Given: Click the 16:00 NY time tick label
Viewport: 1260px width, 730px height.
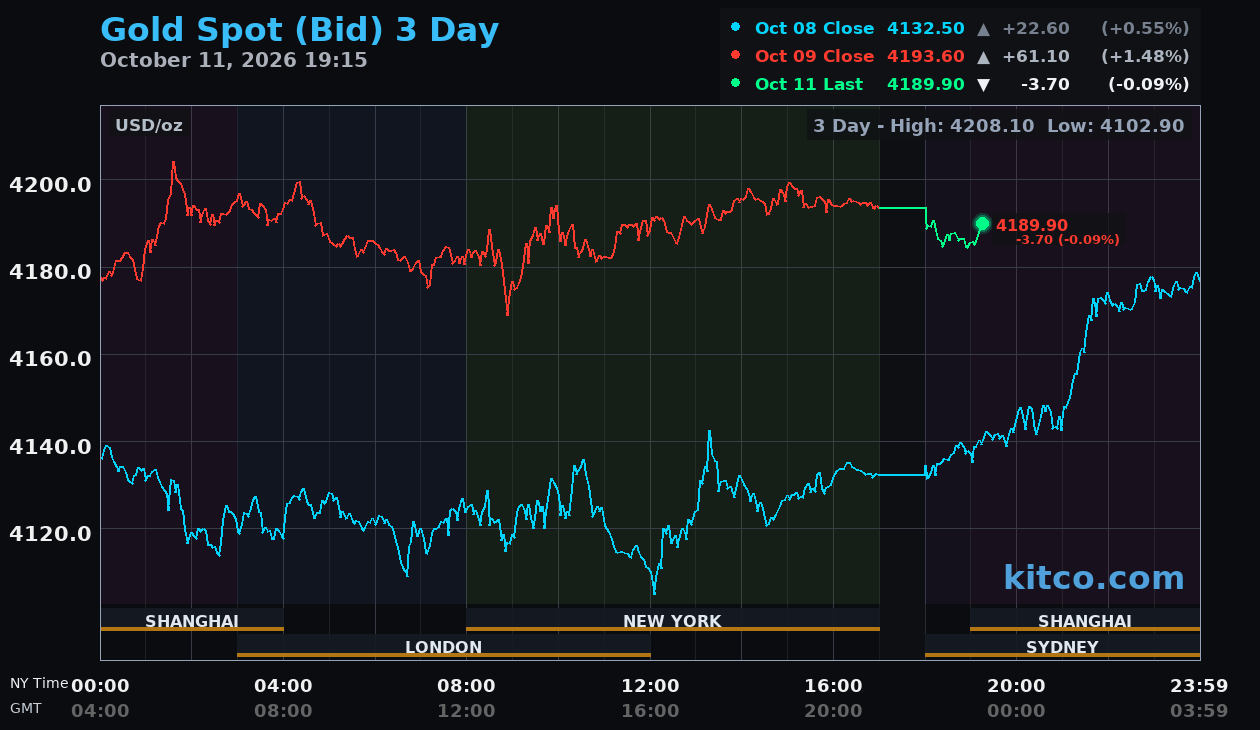Looking at the screenshot, I should click(833, 686).
